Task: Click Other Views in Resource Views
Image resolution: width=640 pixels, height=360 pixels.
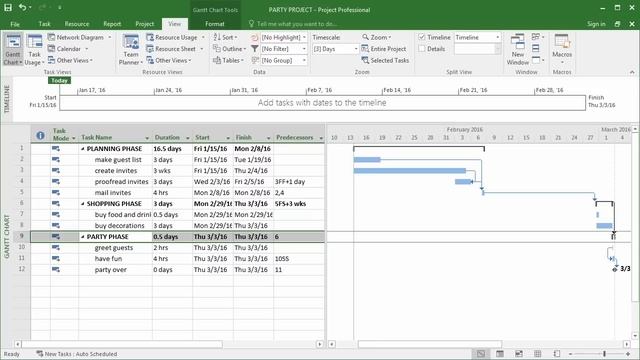Action: coord(169,60)
